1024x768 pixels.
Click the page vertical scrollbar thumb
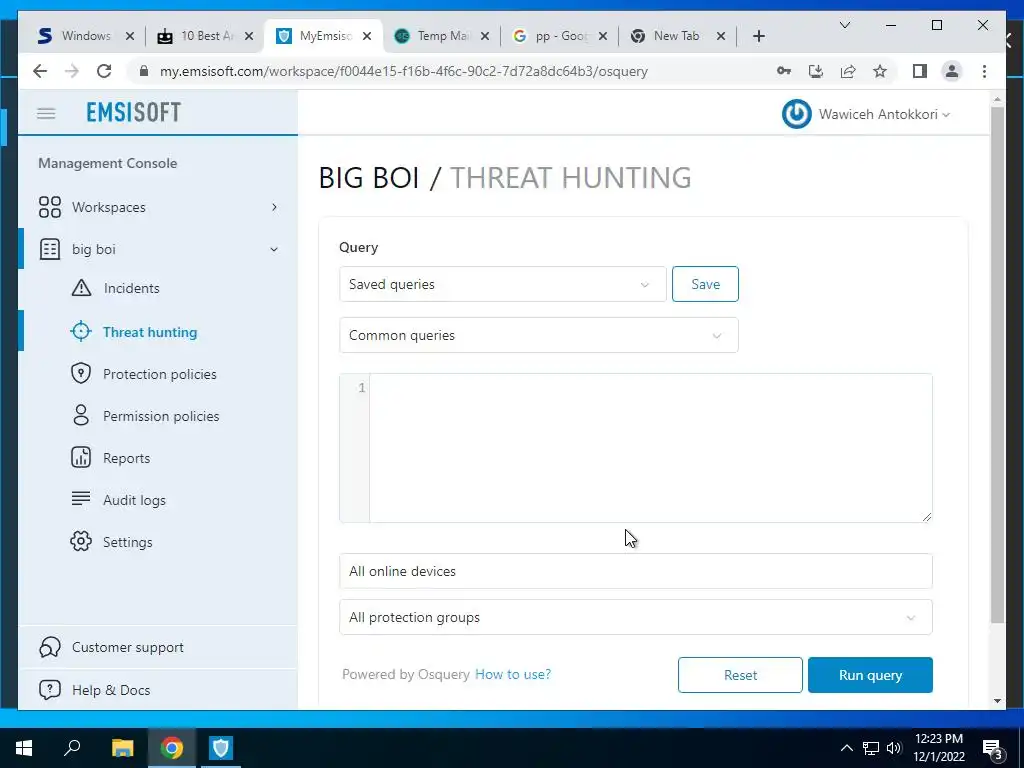click(997, 364)
